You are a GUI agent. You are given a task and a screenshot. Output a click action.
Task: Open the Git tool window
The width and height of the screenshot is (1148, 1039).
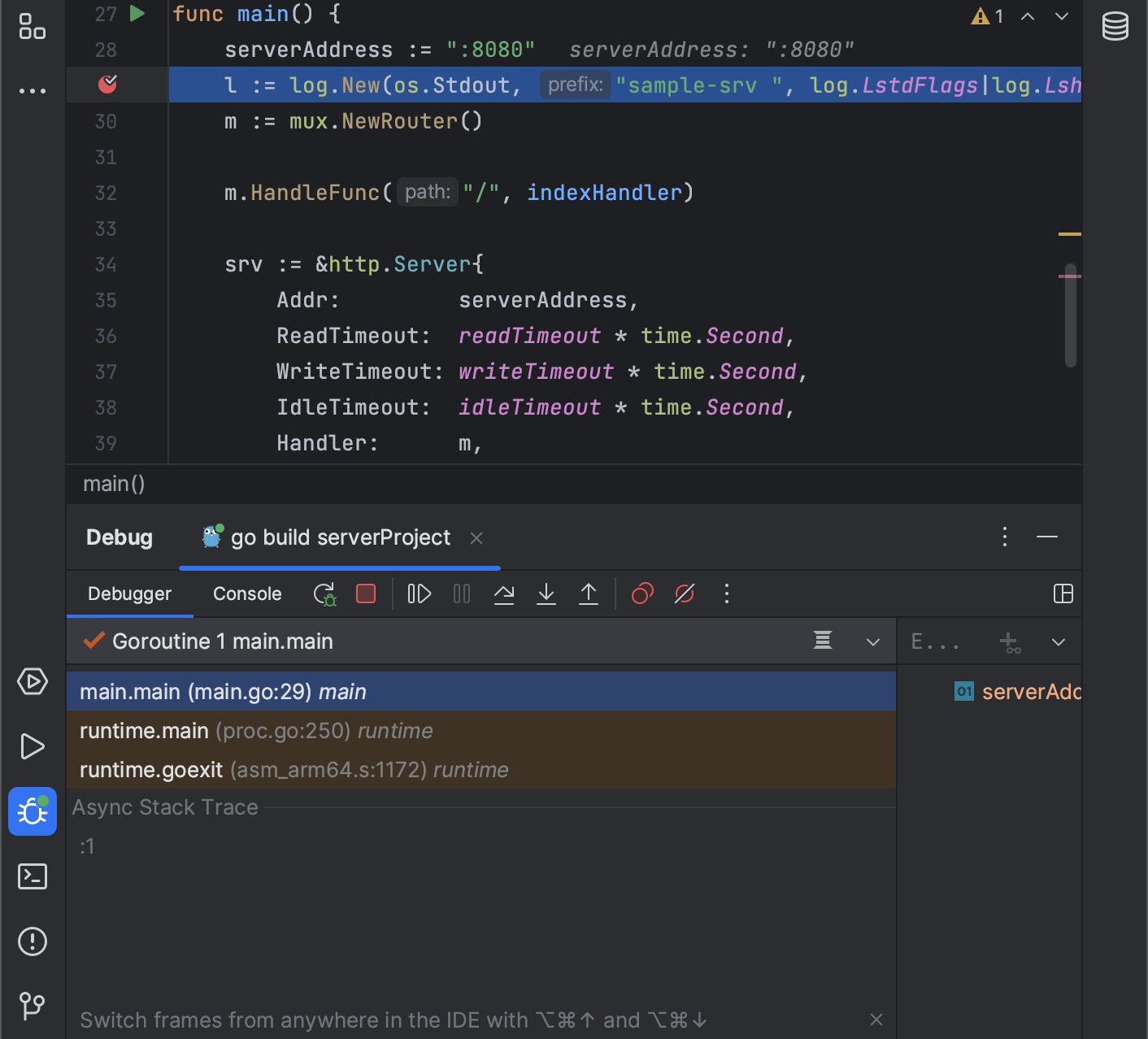32,1006
